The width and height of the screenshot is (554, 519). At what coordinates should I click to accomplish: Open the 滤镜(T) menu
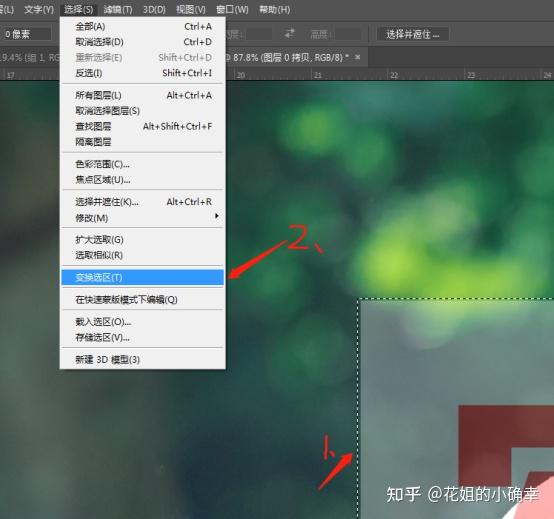[118, 10]
